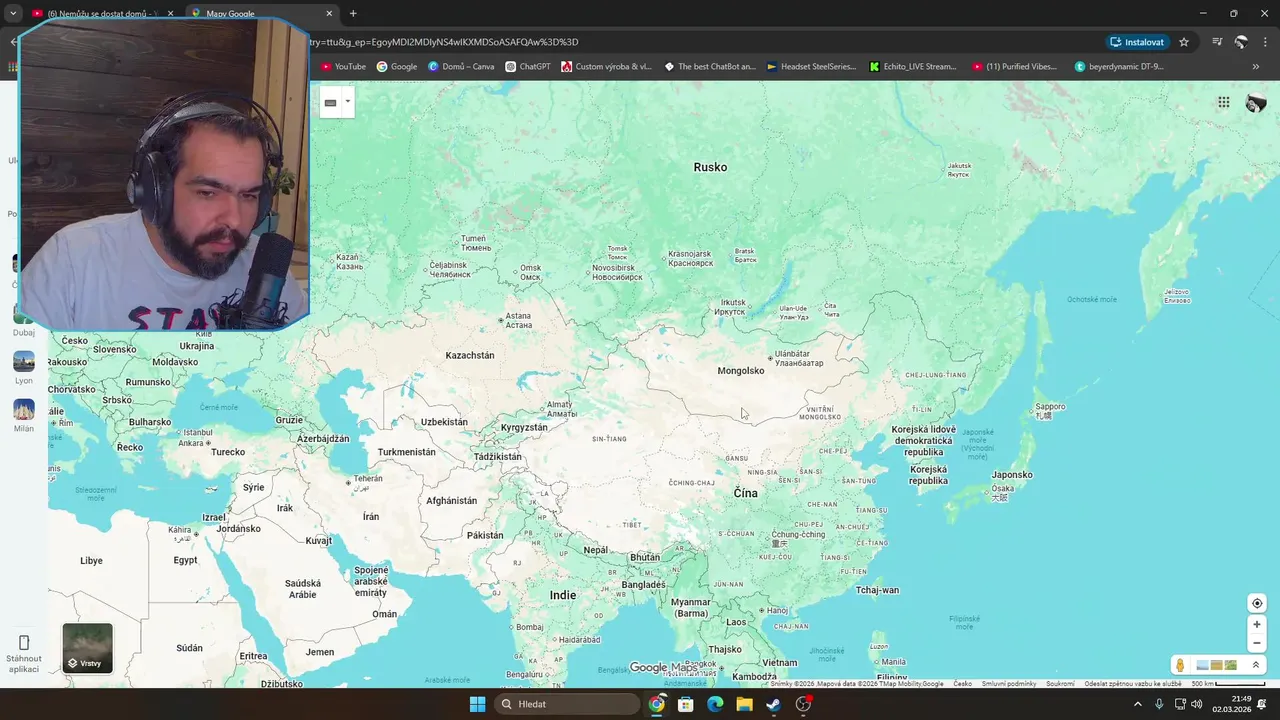Open the Windows Start menu
Image resolution: width=1280 pixels, height=720 pixels.
pyautogui.click(x=477, y=704)
